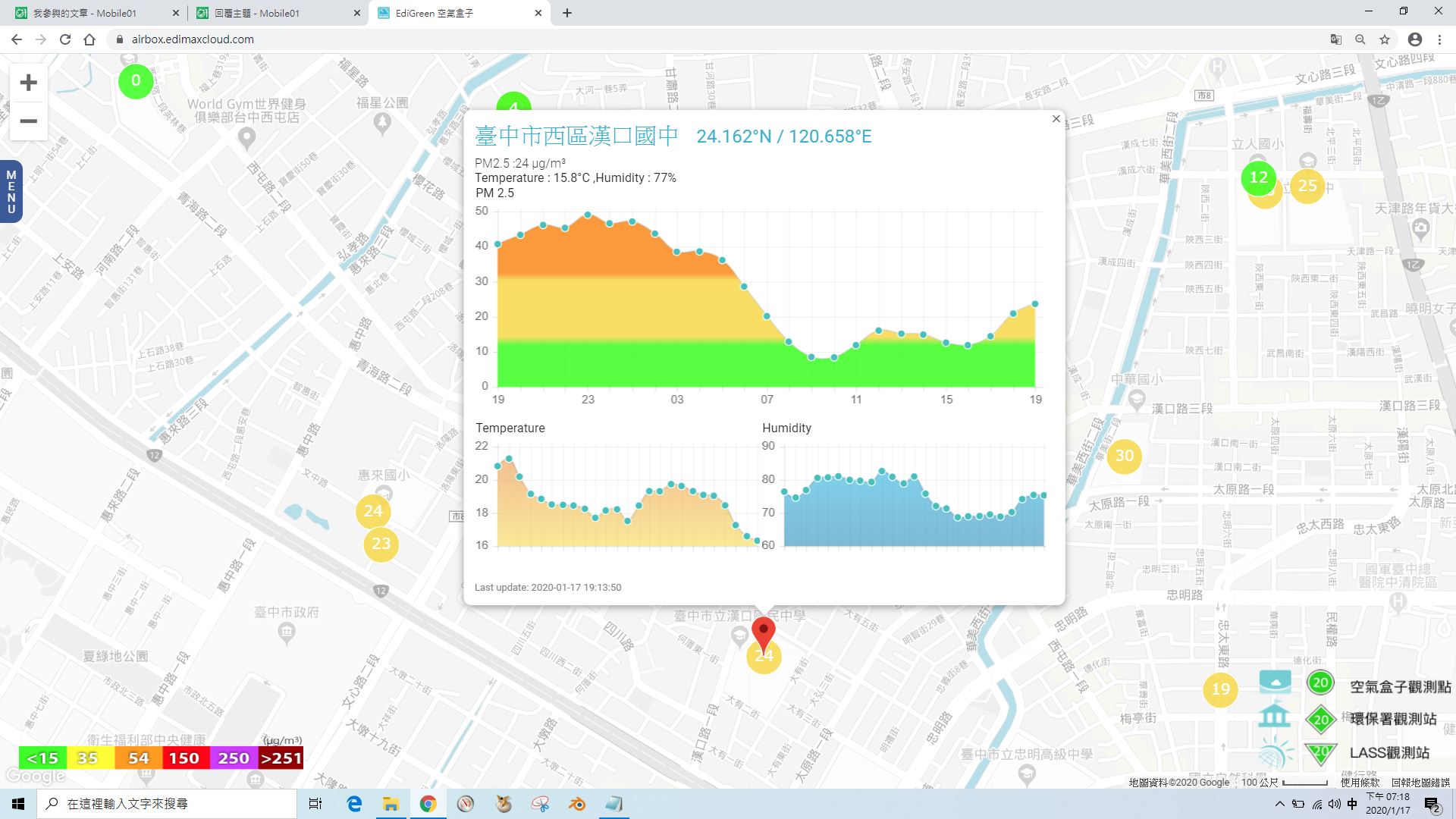
Task: Click the red 150 legend swatch
Action: (x=185, y=758)
